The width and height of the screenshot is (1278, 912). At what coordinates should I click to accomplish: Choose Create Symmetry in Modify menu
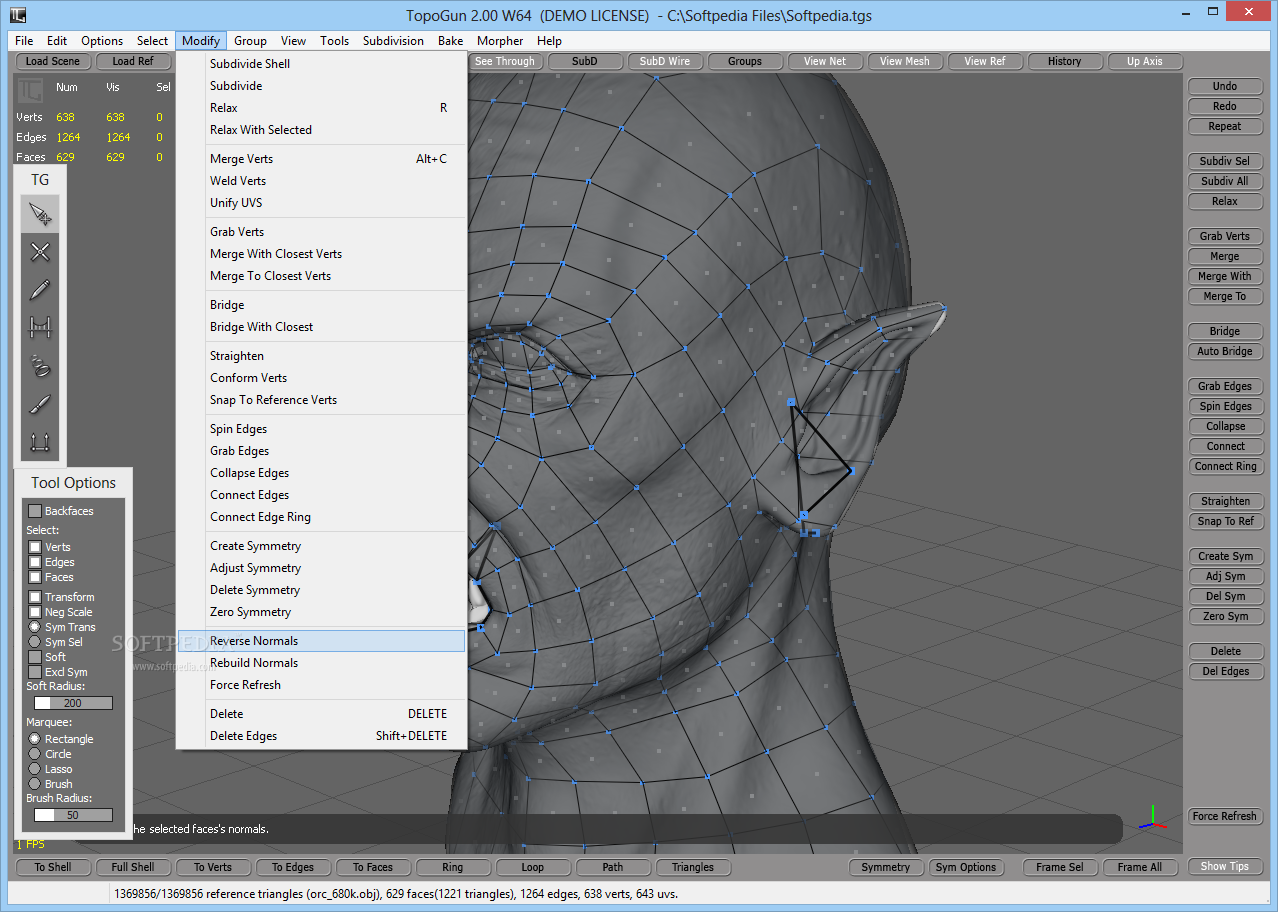click(x=321, y=546)
